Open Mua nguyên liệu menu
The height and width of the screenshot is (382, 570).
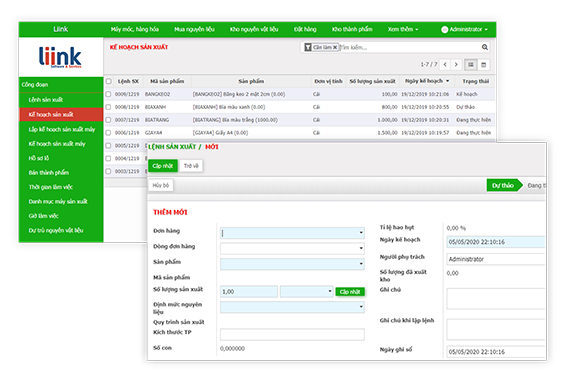[x=194, y=29]
